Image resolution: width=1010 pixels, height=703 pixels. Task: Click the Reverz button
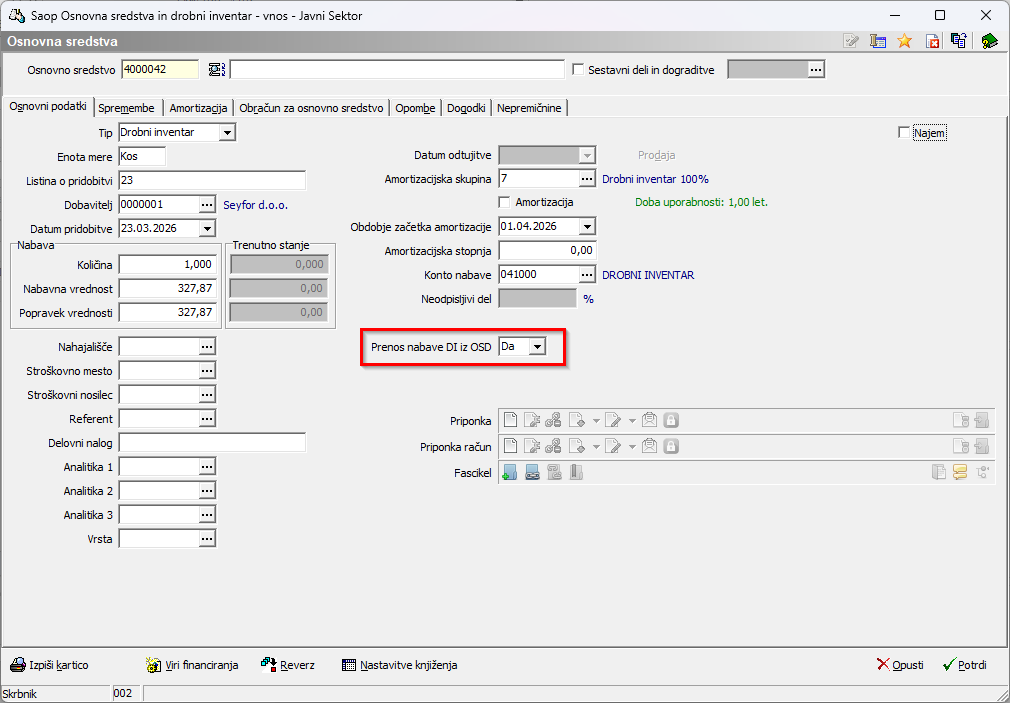click(288, 665)
